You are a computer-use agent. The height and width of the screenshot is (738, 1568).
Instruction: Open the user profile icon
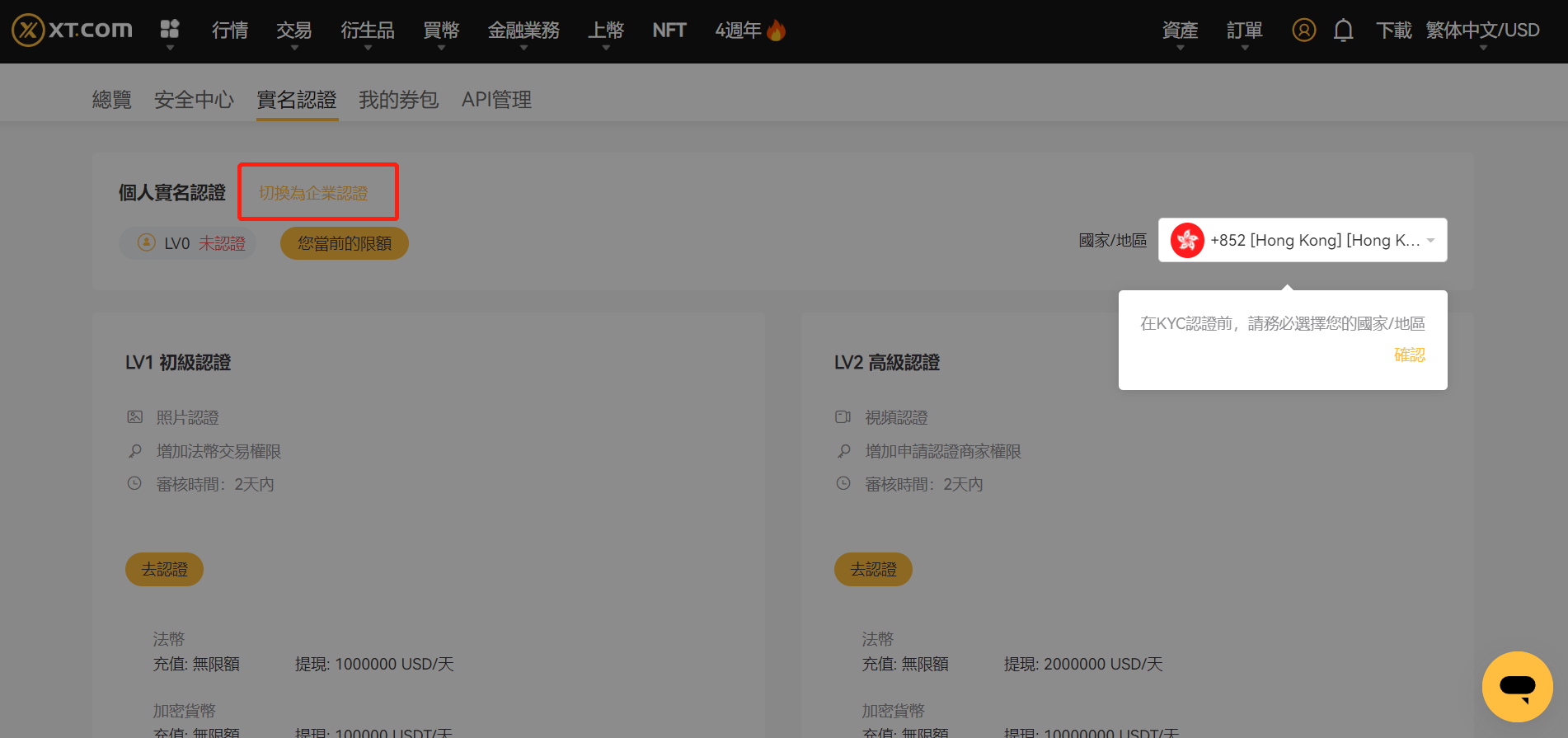tap(1303, 31)
